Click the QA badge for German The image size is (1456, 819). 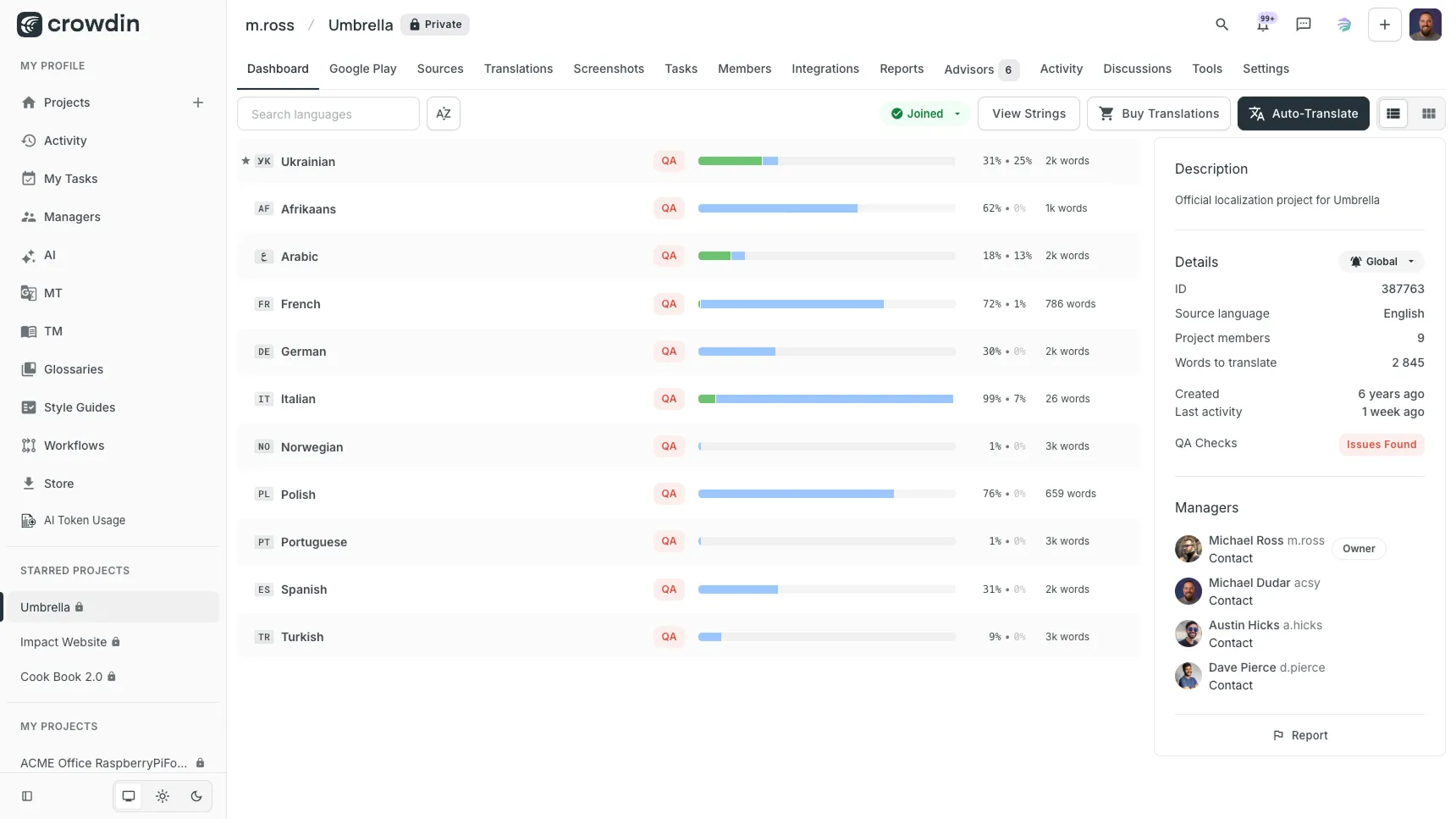pyautogui.click(x=669, y=351)
